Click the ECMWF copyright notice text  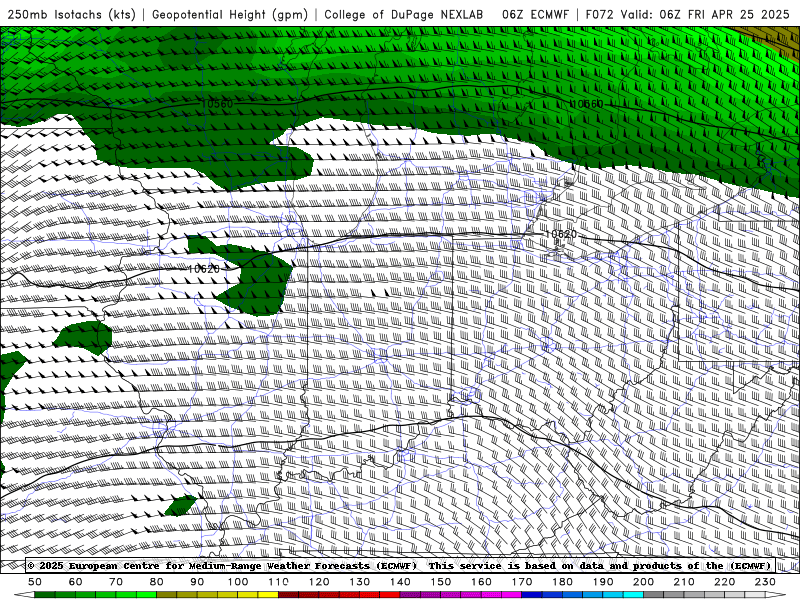tap(399, 566)
